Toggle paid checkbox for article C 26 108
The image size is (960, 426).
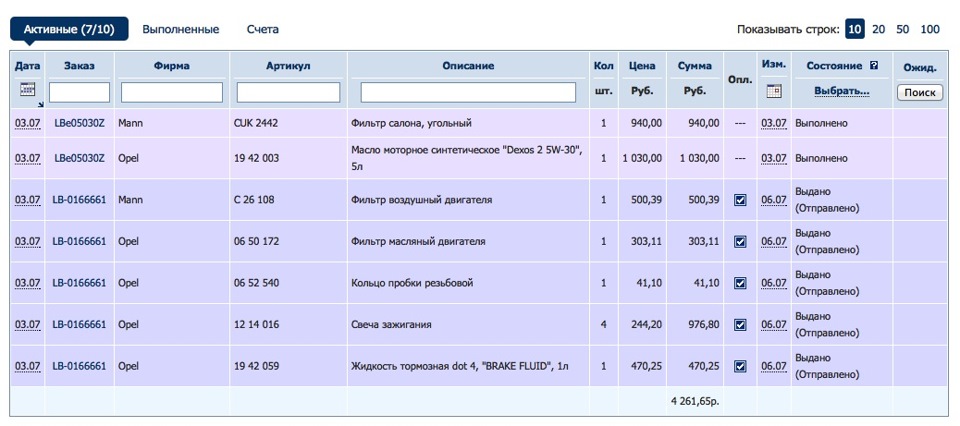740,200
